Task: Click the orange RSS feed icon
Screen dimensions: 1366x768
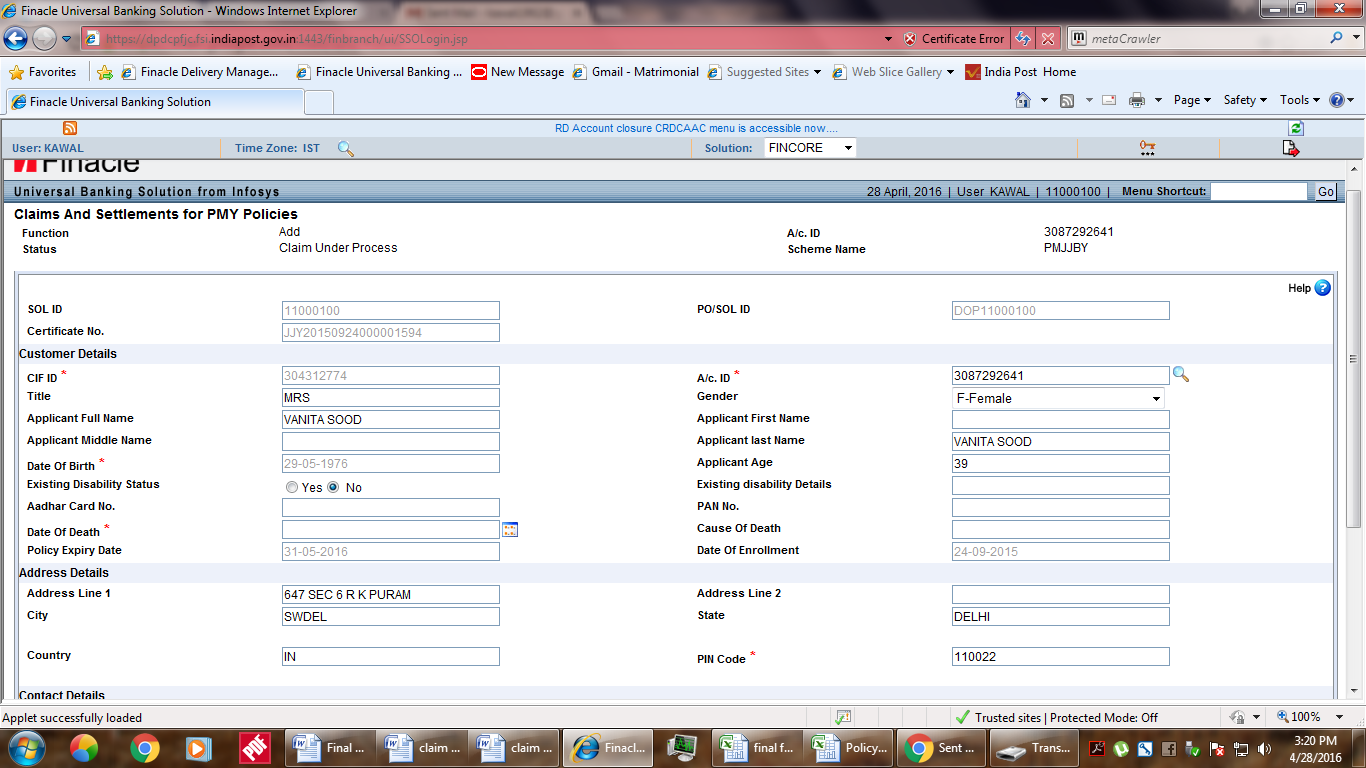Action: [x=70, y=128]
